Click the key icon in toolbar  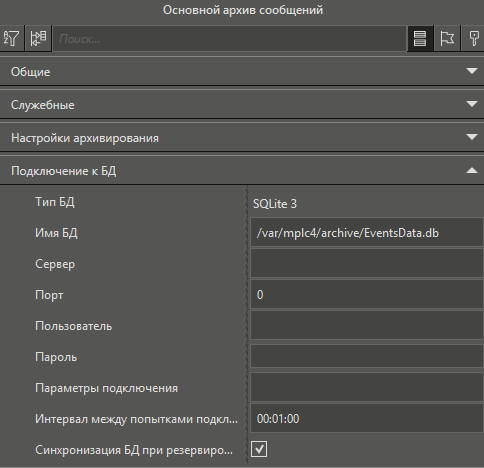point(474,38)
